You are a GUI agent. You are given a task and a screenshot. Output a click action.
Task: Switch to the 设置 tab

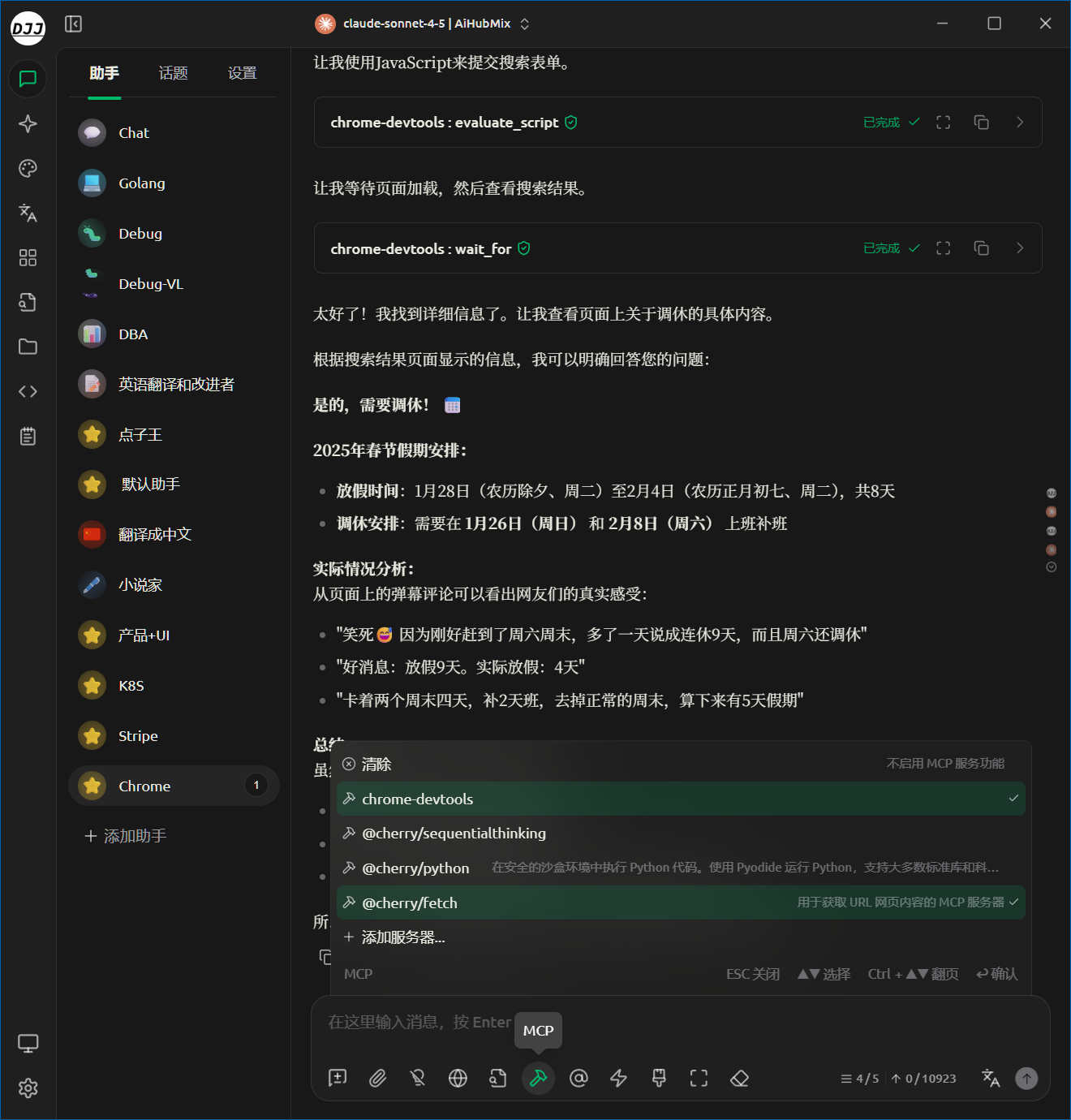pyautogui.click(x=242, y=74)
